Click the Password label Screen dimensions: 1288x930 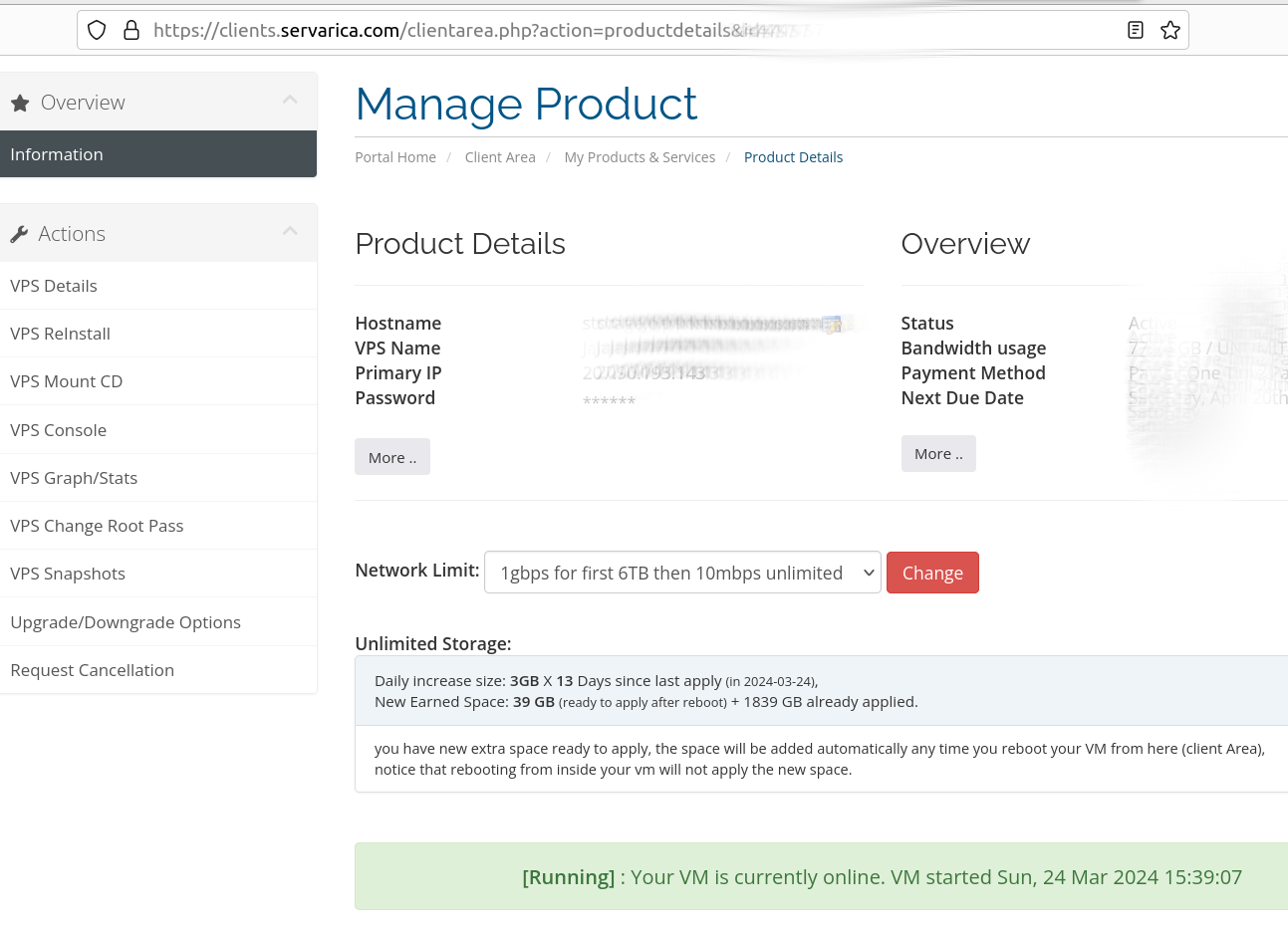[395, 398]
